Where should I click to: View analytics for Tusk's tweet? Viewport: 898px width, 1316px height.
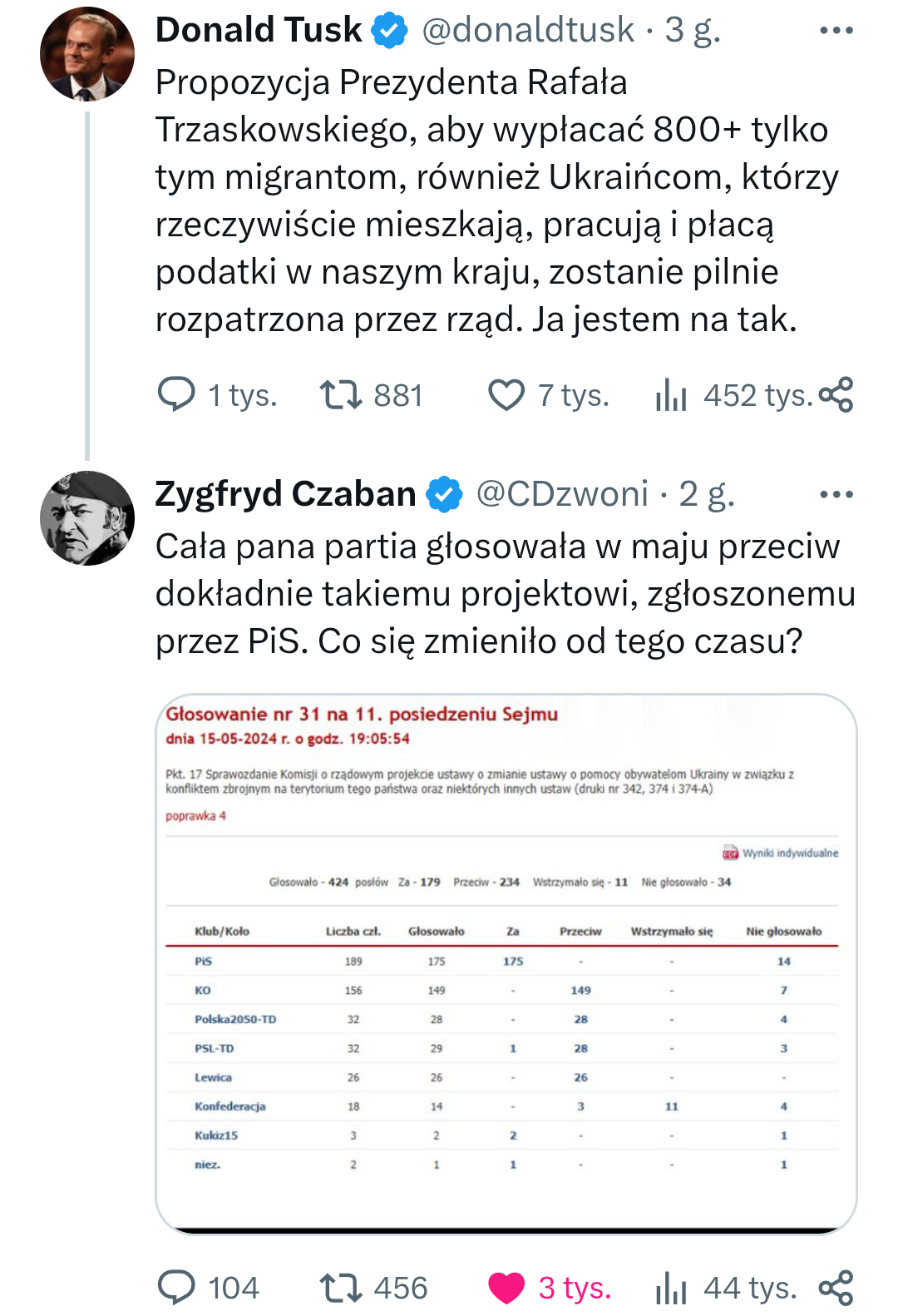(x=672, y=395)
